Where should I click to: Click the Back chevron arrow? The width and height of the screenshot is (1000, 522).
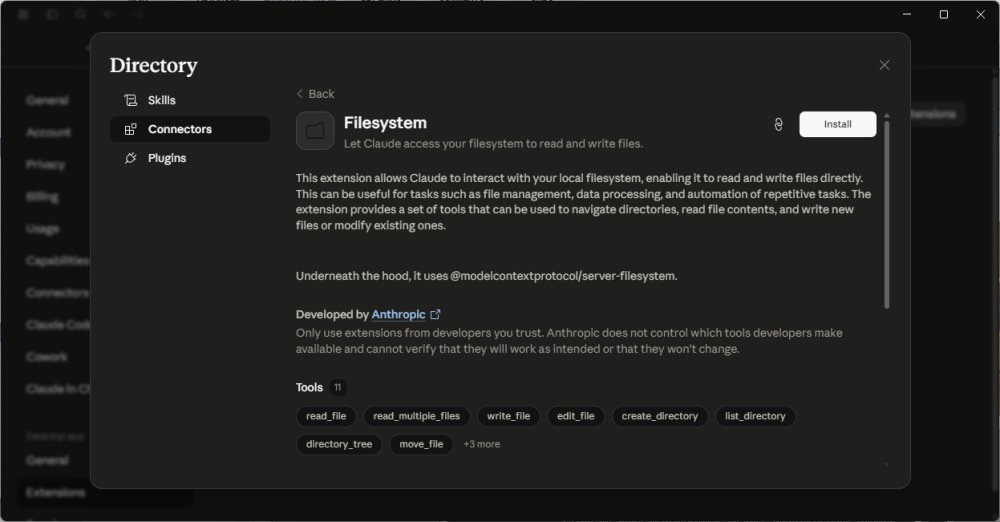click(300, 94)
